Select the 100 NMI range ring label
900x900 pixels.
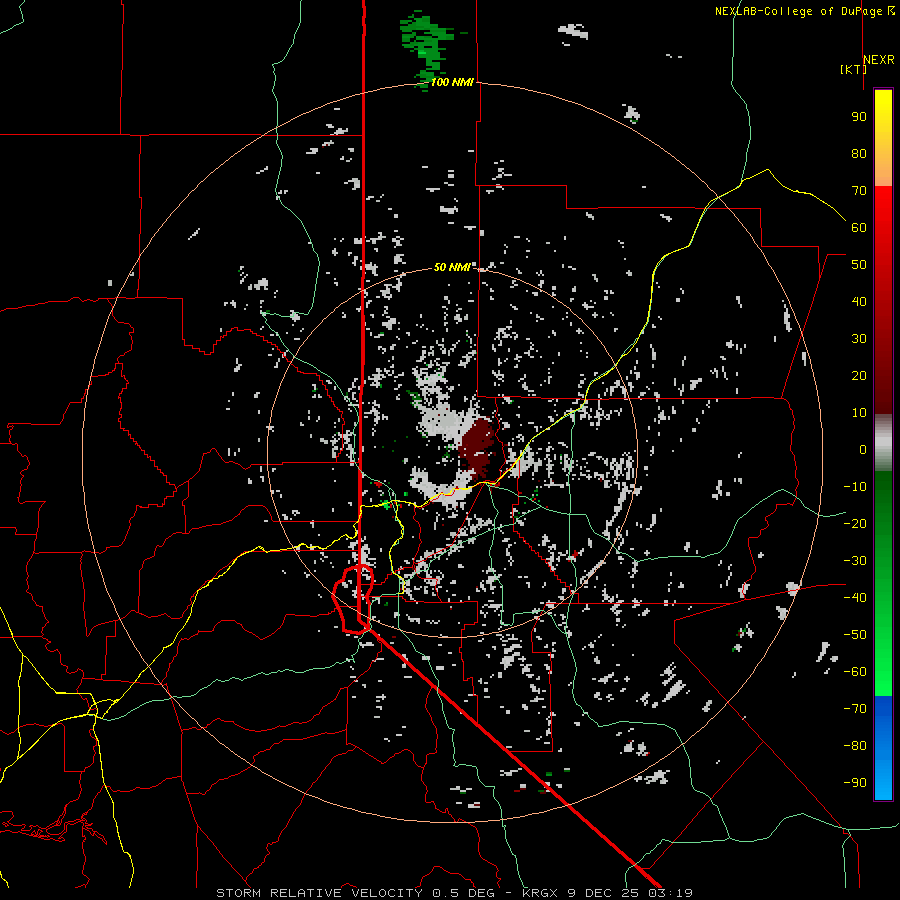pos(452,82)
